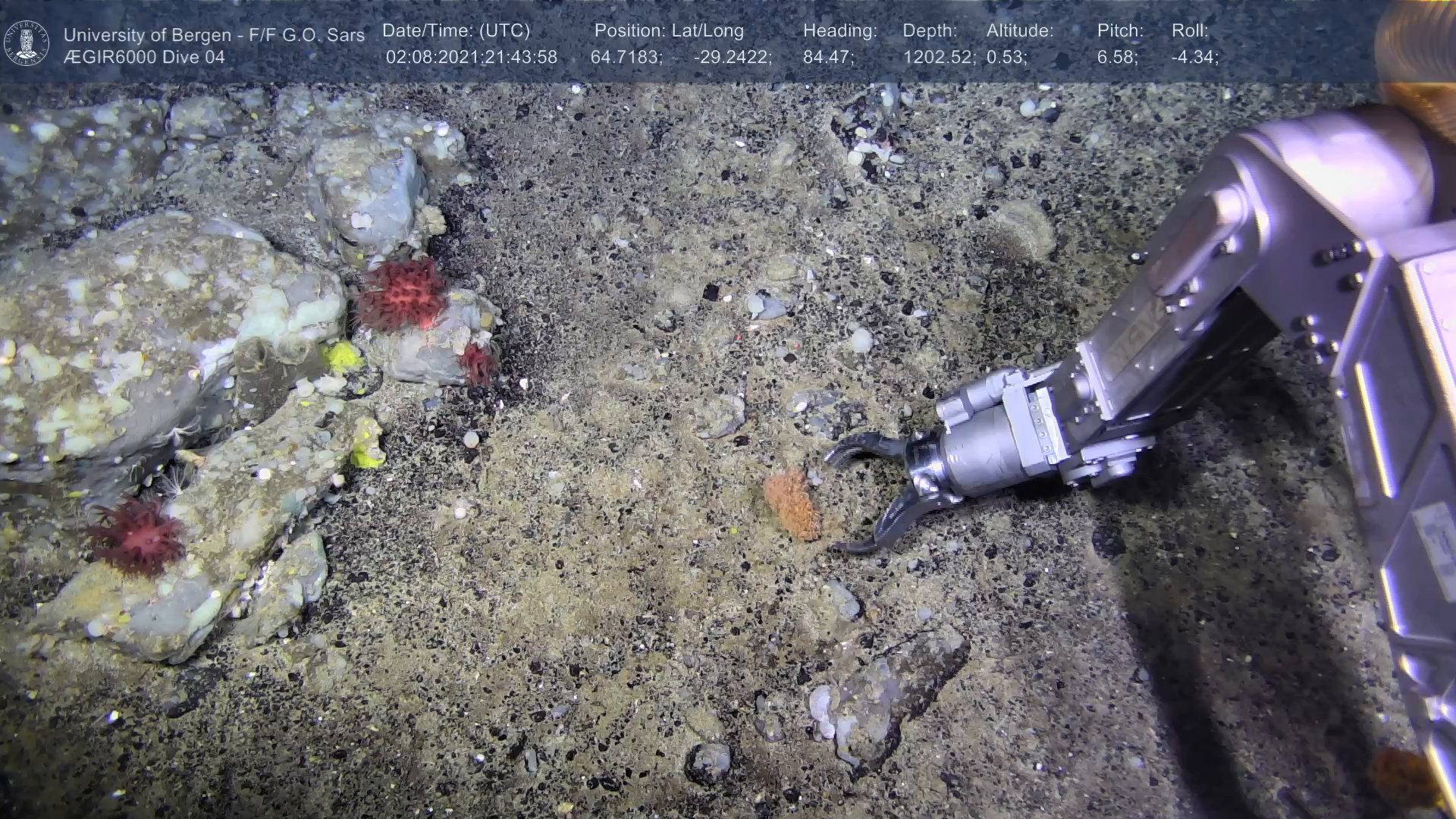Click the altitude value 0.53
The height and width of the screenshot is (819, 1456).
coord(1006,58)
